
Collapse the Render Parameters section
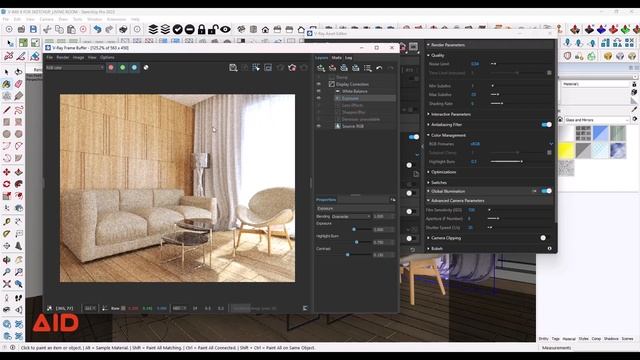coord(428,45)
